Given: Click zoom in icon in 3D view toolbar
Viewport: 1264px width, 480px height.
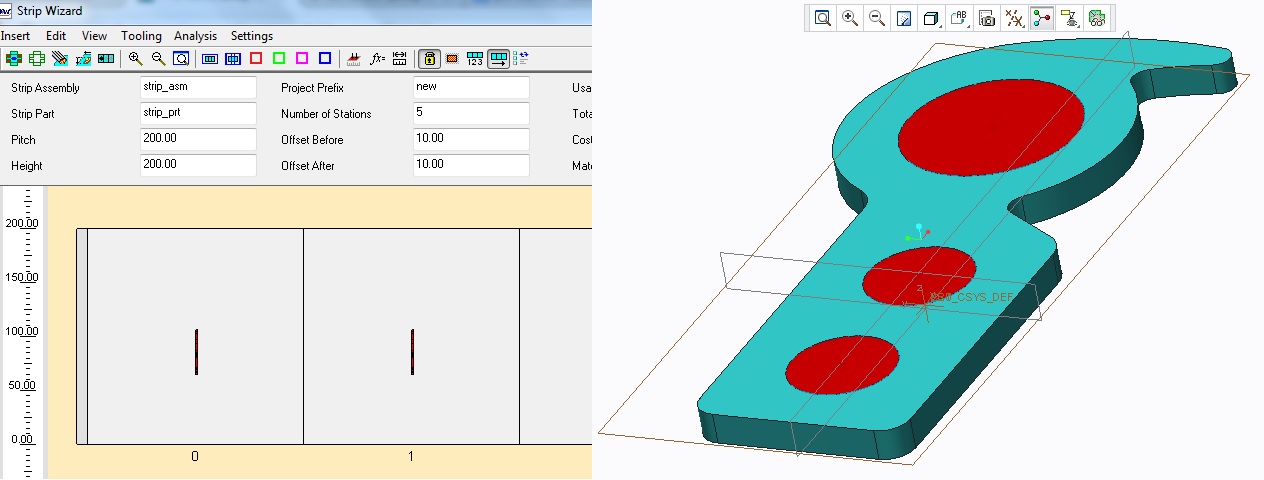Looking at the screenshot, I should (x=850, y=18).
